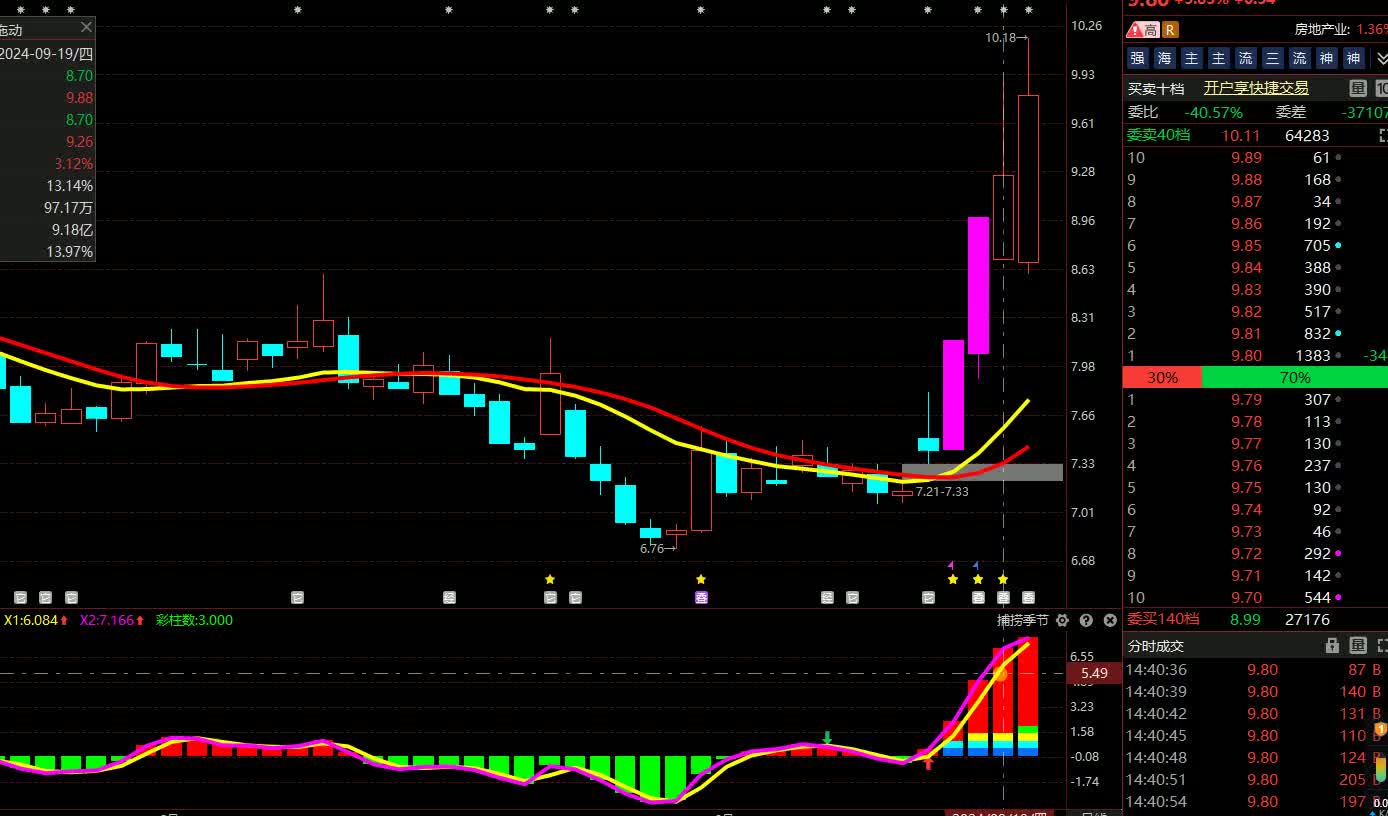Select the 海 stock tag
The width and height of the screenshot is (1388, 816).
point(1164,58)
